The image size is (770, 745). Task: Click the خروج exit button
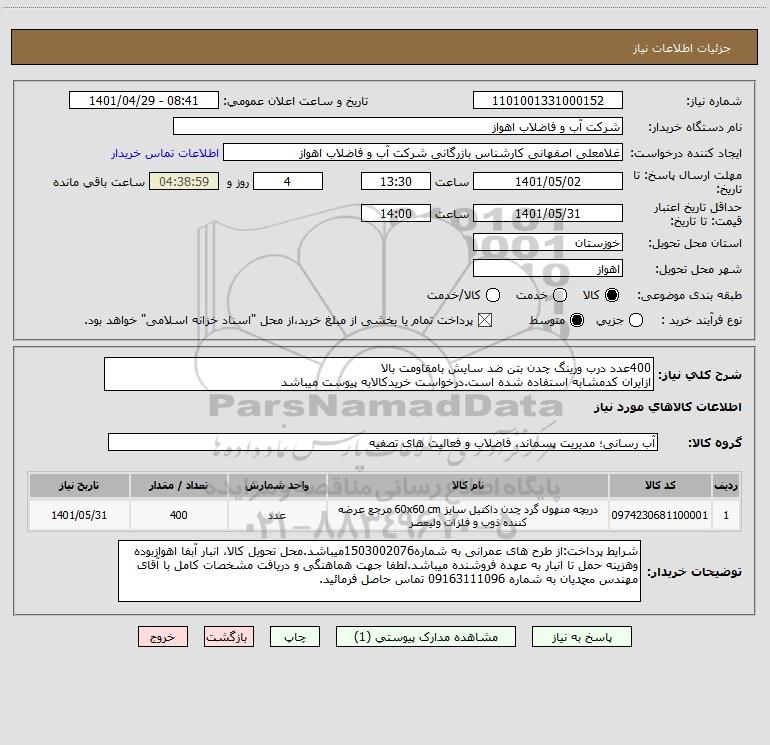pyautogui.click(x=163, y=637)
